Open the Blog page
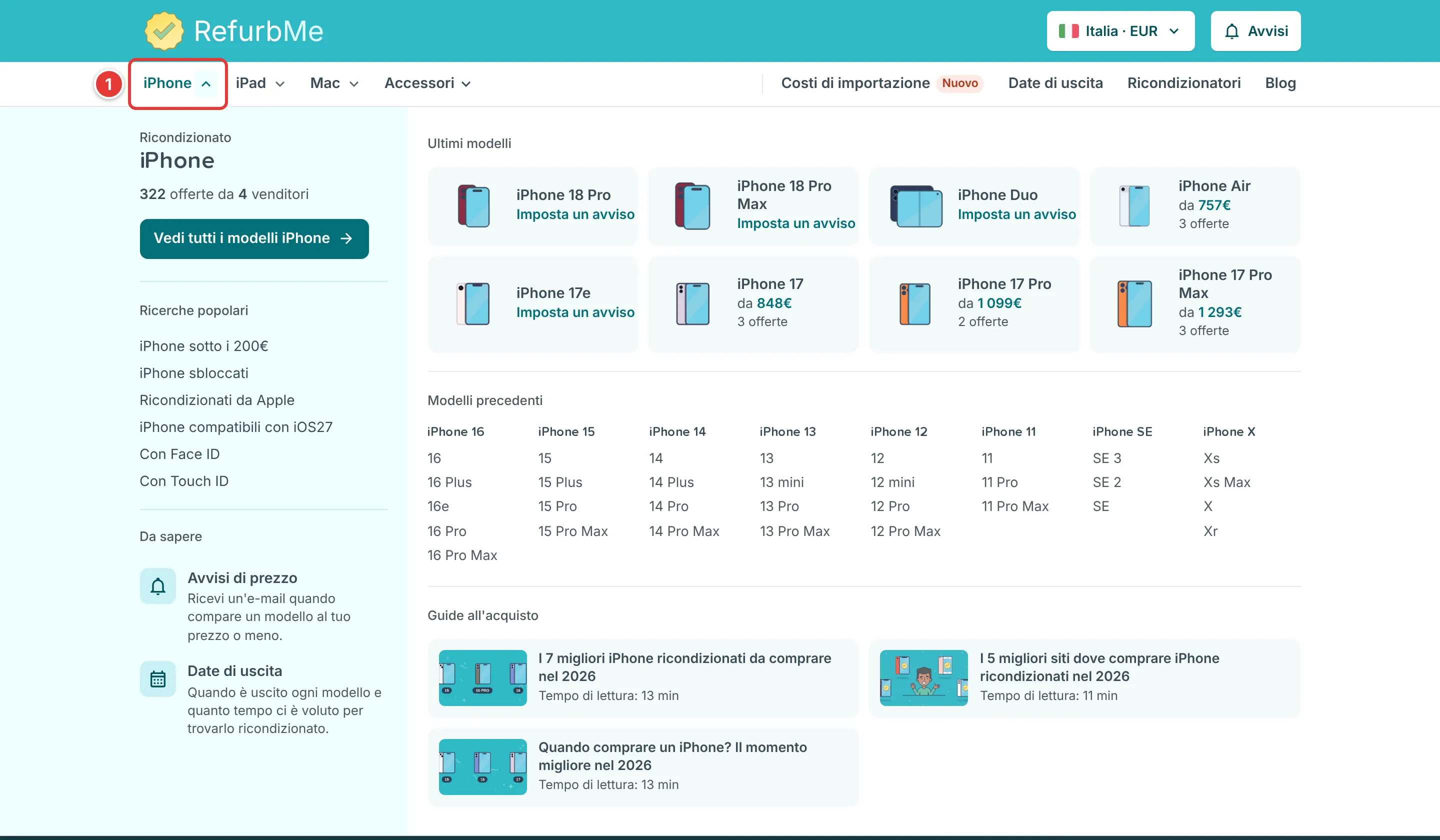The image size is (1440, 840). click(1280, 83)
